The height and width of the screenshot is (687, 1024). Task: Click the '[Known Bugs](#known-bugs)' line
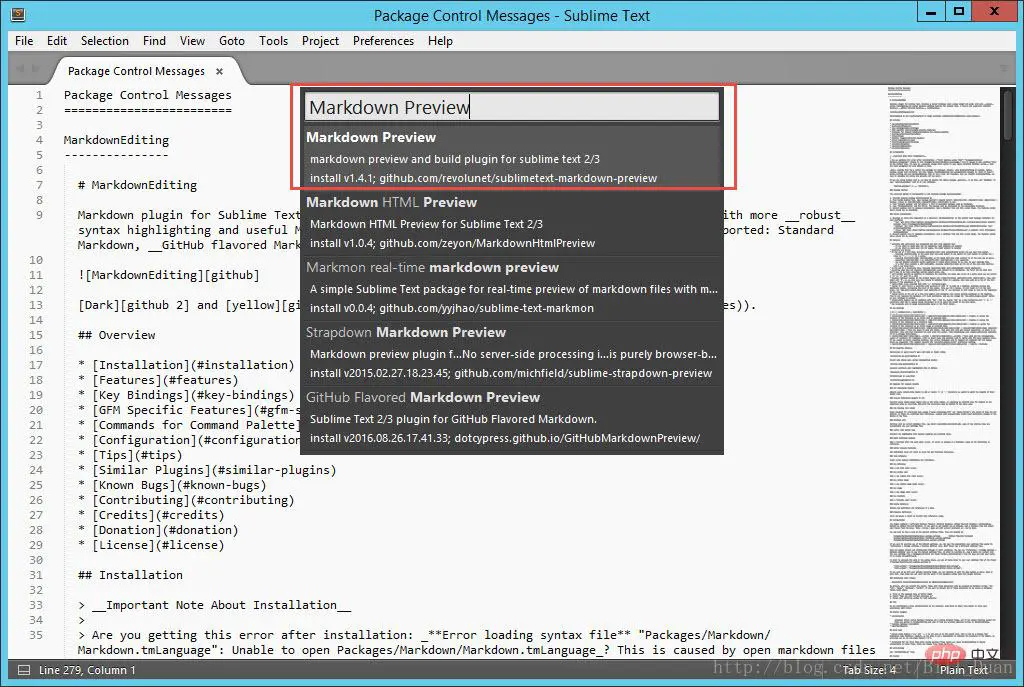pos(172,486)
